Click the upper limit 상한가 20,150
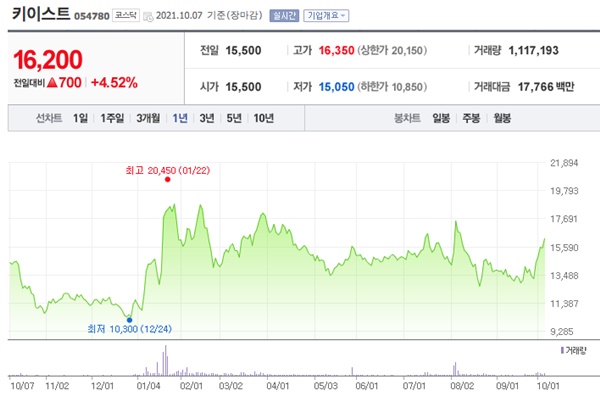600x401 pixels. [392, 51]
